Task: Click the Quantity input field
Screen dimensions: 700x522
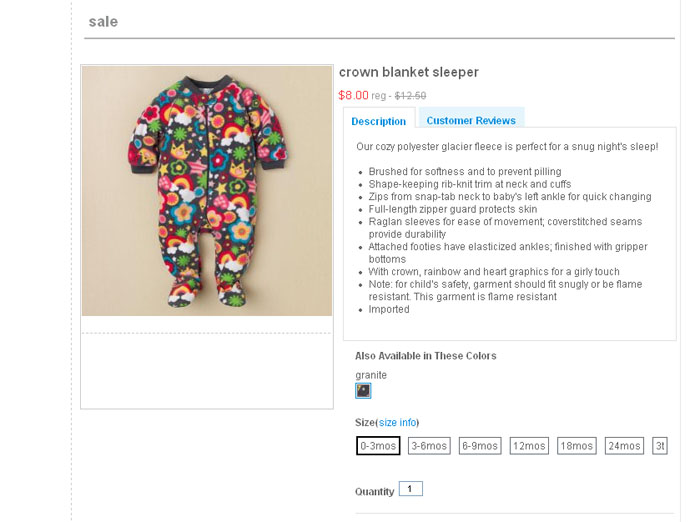Action: tap(410, 489)
